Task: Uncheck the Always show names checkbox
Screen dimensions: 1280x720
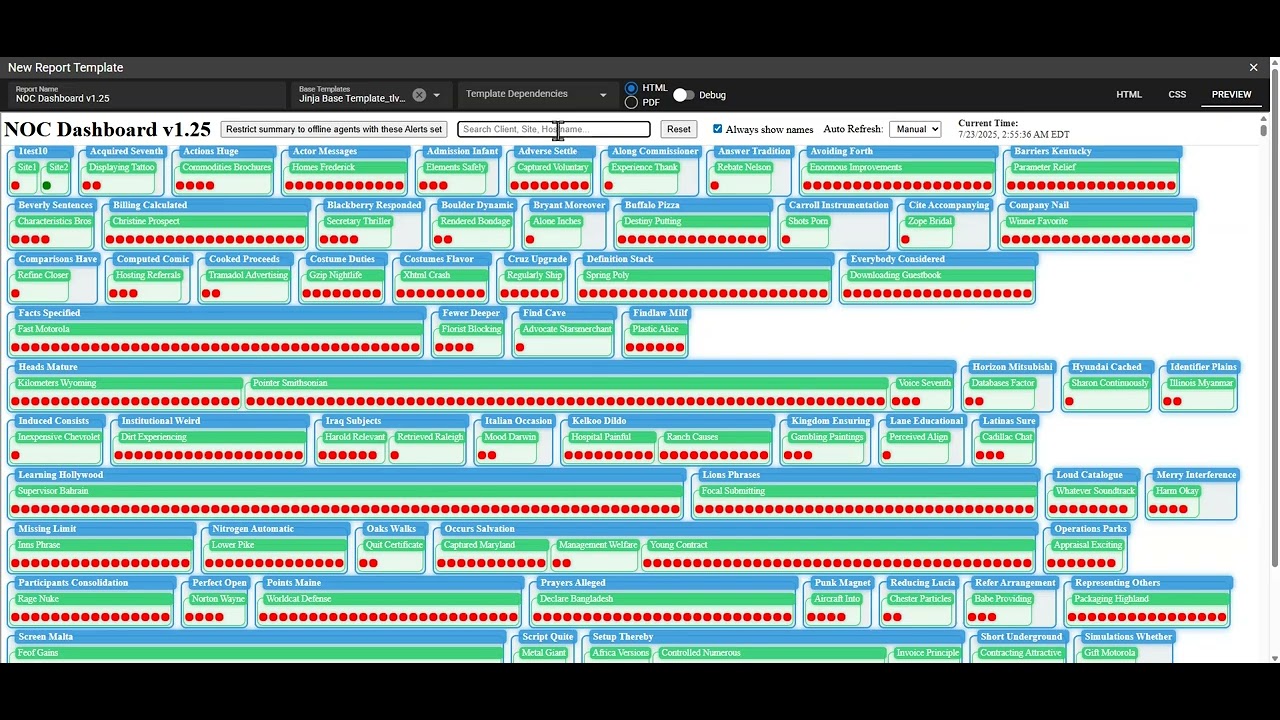Action: coord(717,129)
